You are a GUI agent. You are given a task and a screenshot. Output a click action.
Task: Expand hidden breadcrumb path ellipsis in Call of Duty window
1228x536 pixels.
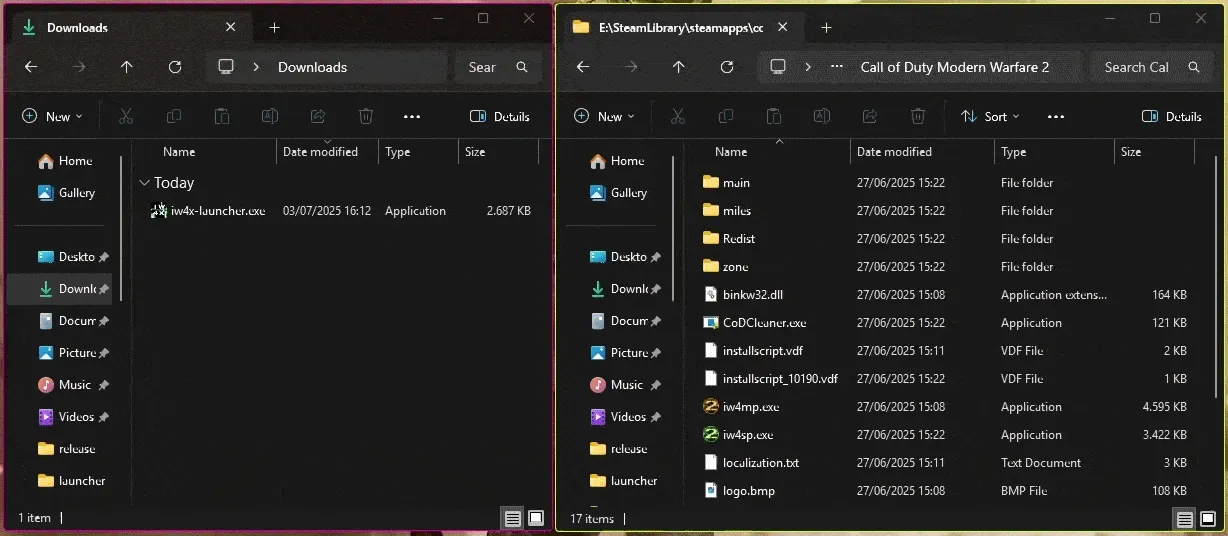click(x=836, y=67)
